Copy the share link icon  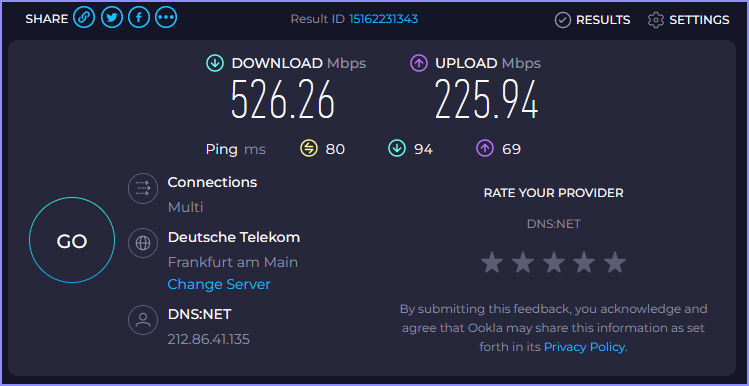tap(84, 18)
